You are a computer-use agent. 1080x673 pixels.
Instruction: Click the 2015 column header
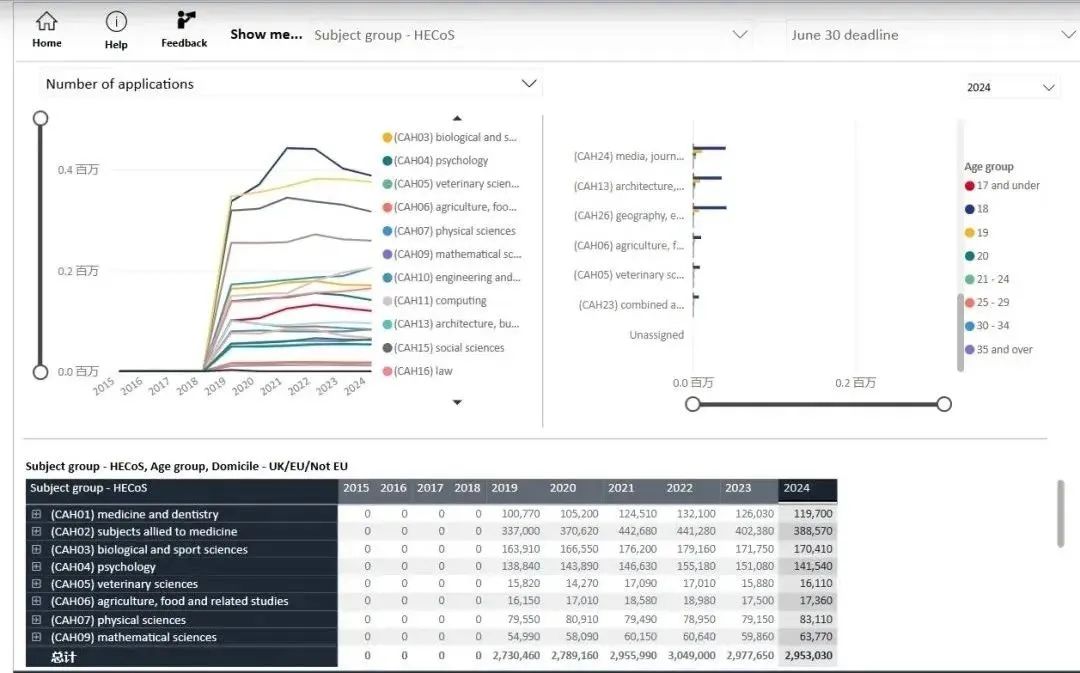[x=356, y=488]
